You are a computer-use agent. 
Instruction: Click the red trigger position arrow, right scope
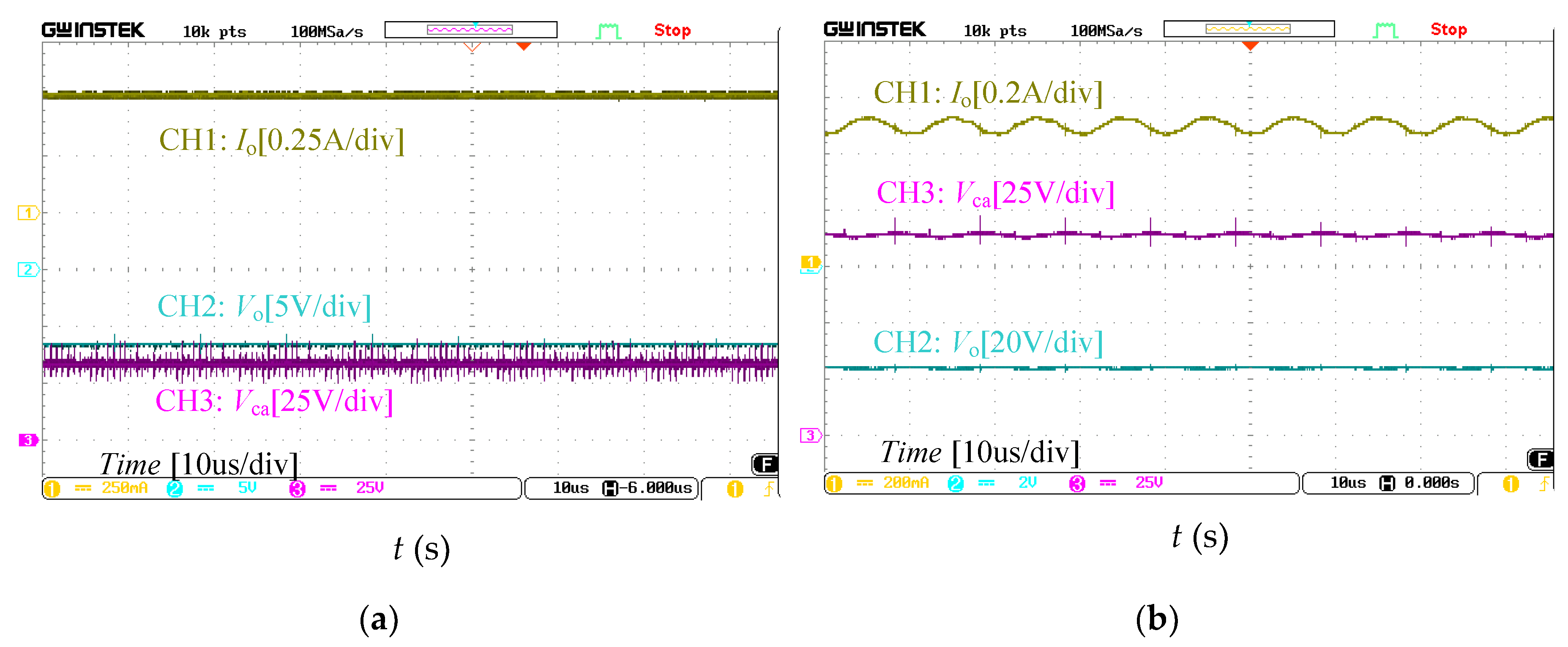1250,46
